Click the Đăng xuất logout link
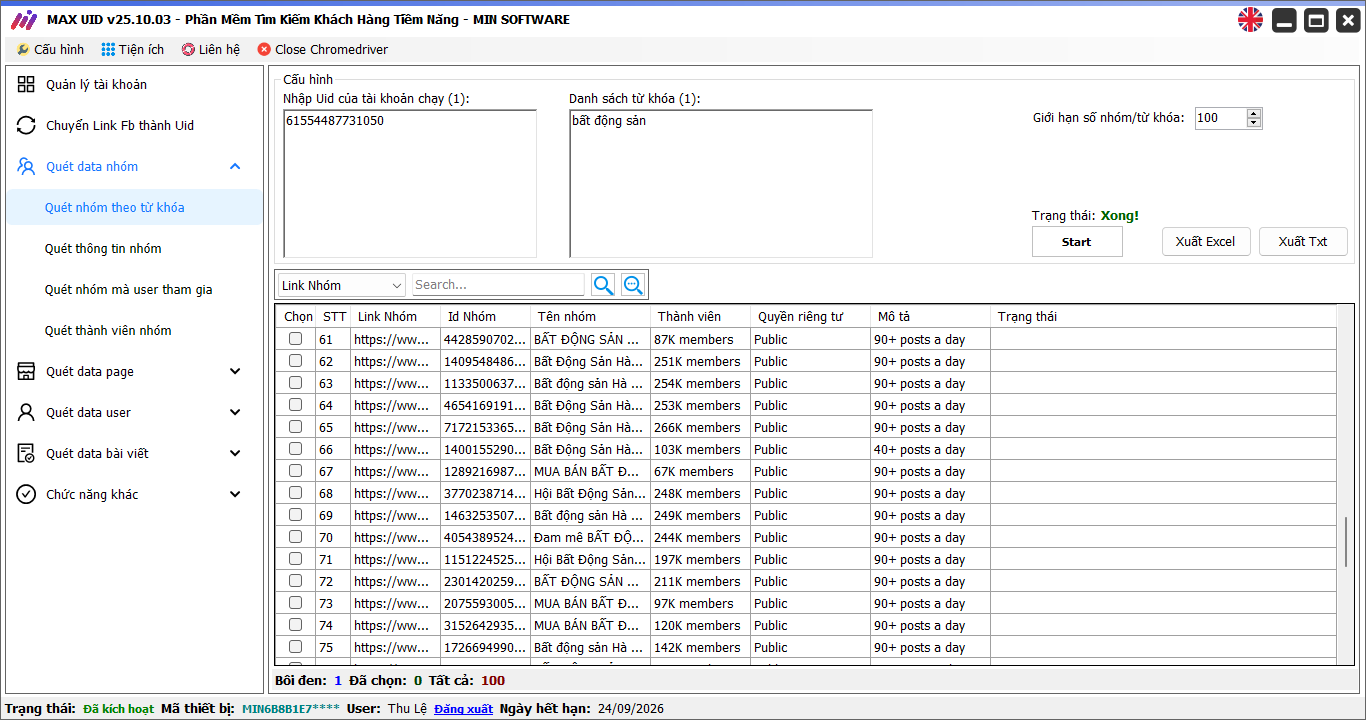This screenshot has width=1366, height=720. (463, 709)
